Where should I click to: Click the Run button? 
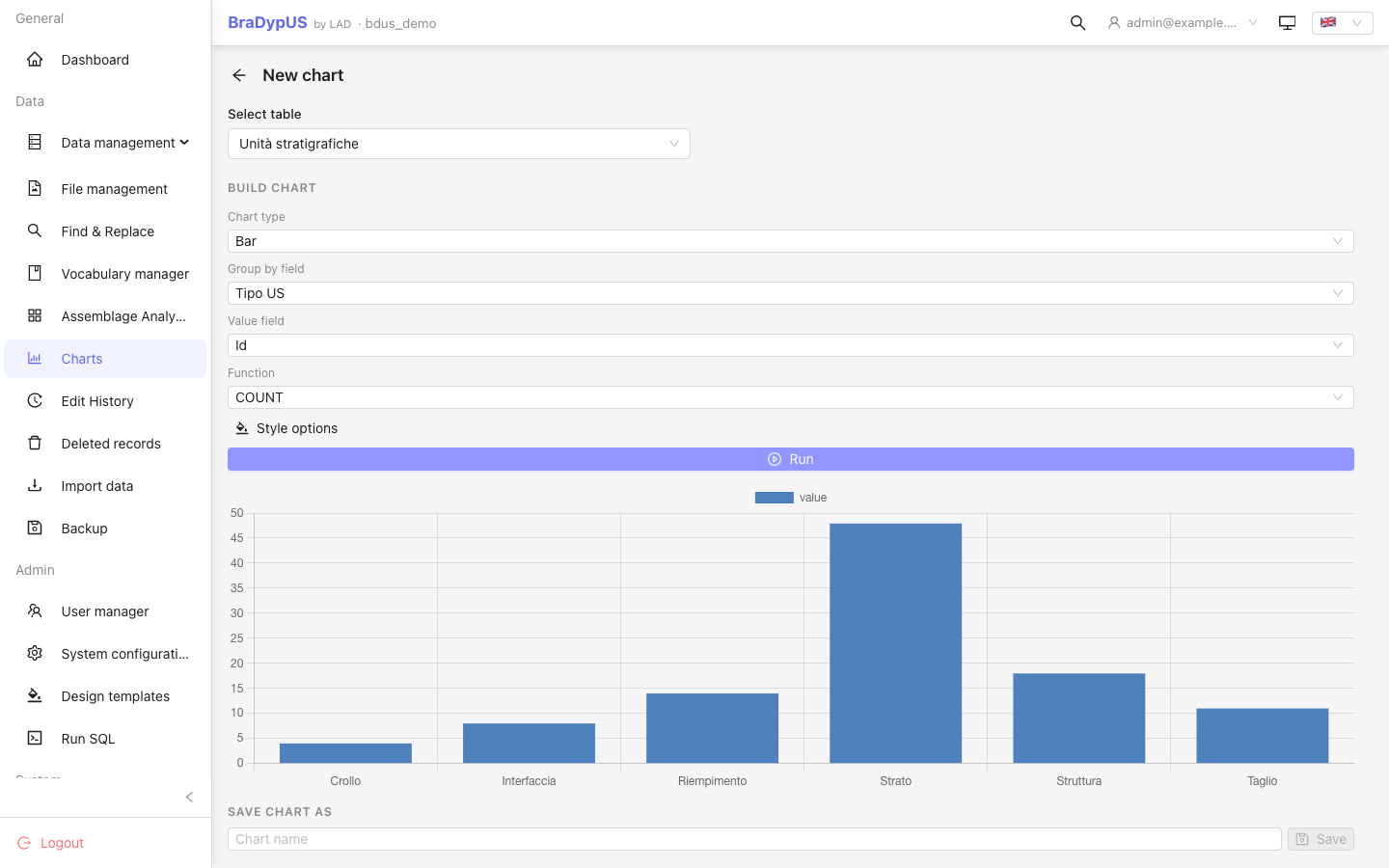(x=791, y=459)
